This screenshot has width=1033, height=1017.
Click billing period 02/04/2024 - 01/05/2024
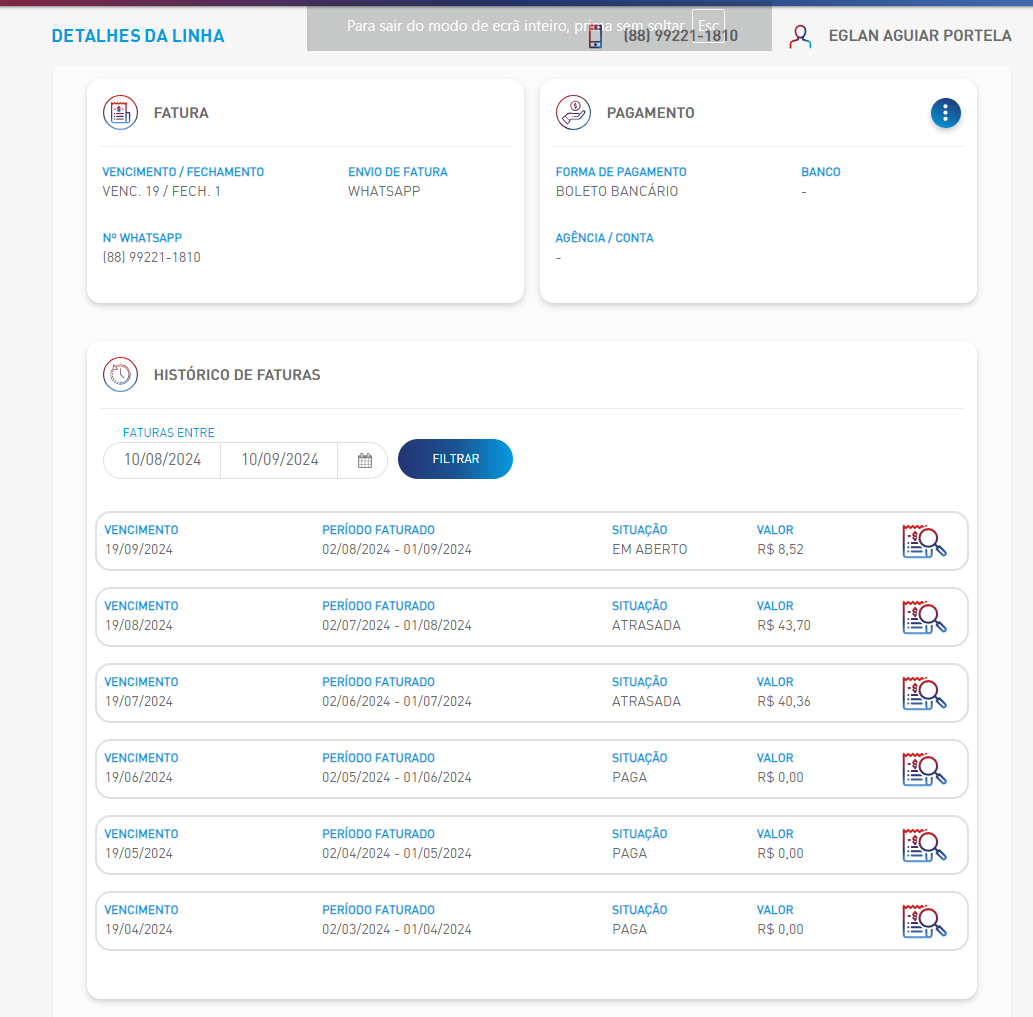[397, 853]
